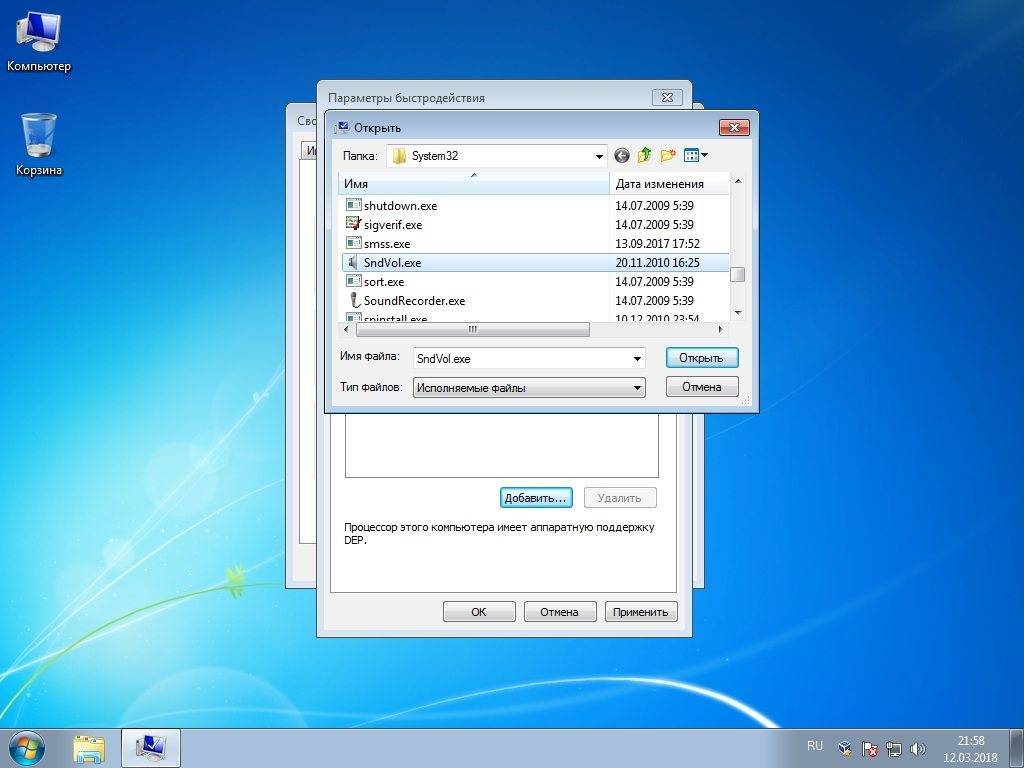Create a new folder icon
This screenshot has width=1024, height=768.
[x=668, y=155]
